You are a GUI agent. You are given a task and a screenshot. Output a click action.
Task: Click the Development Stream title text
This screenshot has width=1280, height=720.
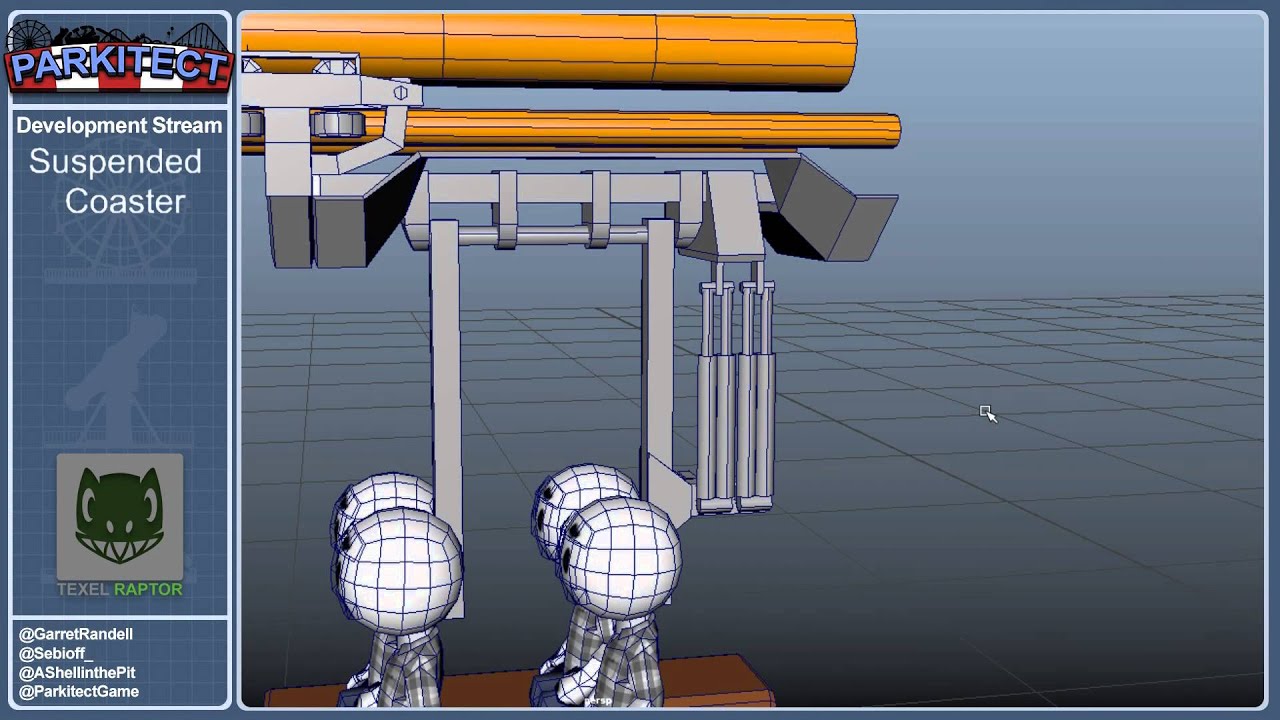pyautogui.click(x=119, y=126)
